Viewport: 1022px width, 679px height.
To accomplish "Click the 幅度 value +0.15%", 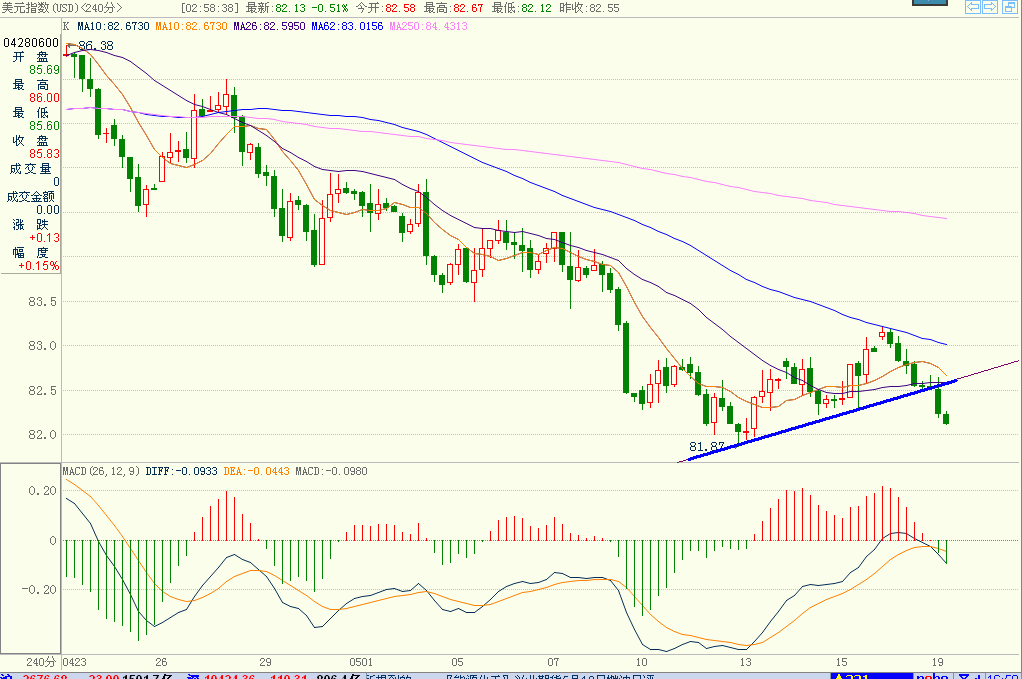I will pyautogui.click(x=38, y=266).
